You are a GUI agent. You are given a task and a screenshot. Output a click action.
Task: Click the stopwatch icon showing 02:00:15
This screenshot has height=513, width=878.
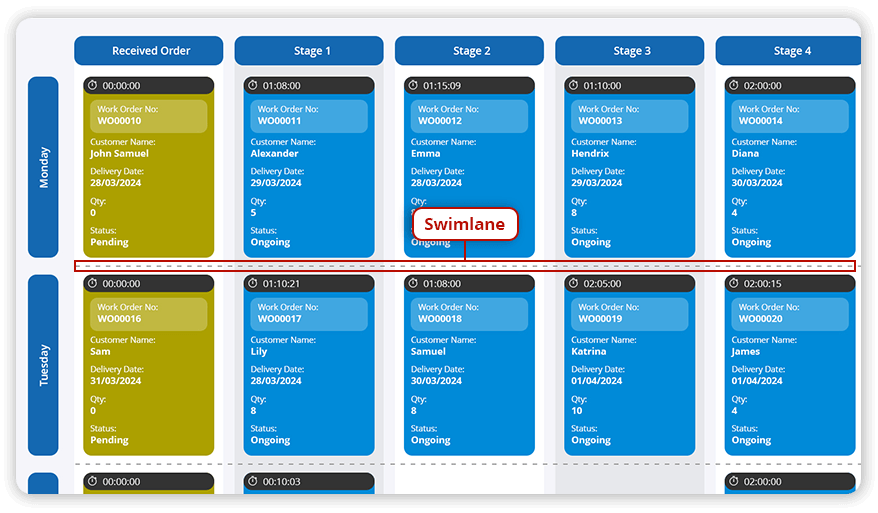[x=733, y=284]
